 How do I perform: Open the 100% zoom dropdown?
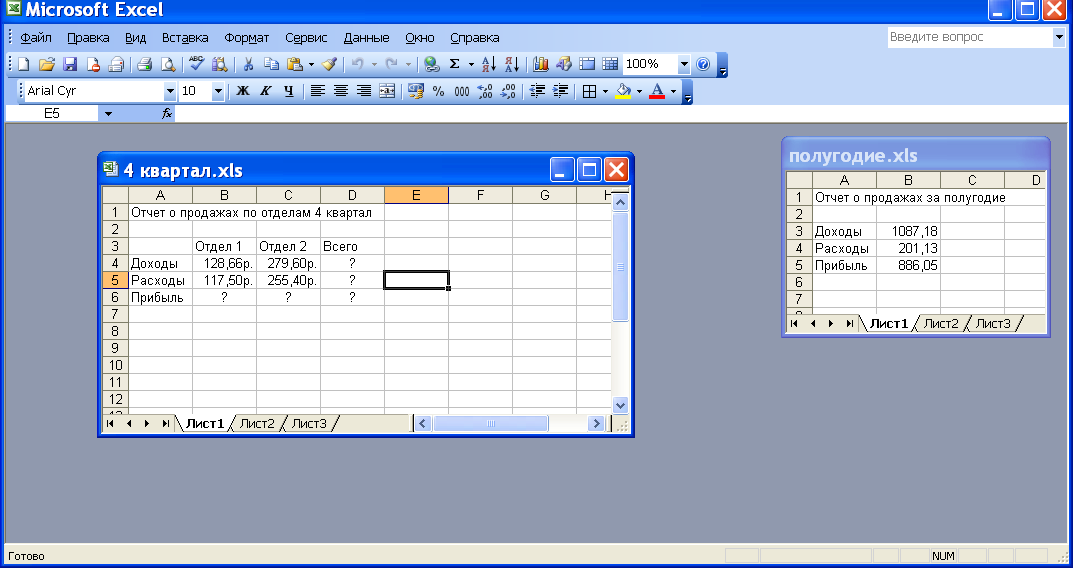click(x=684, y=64)
